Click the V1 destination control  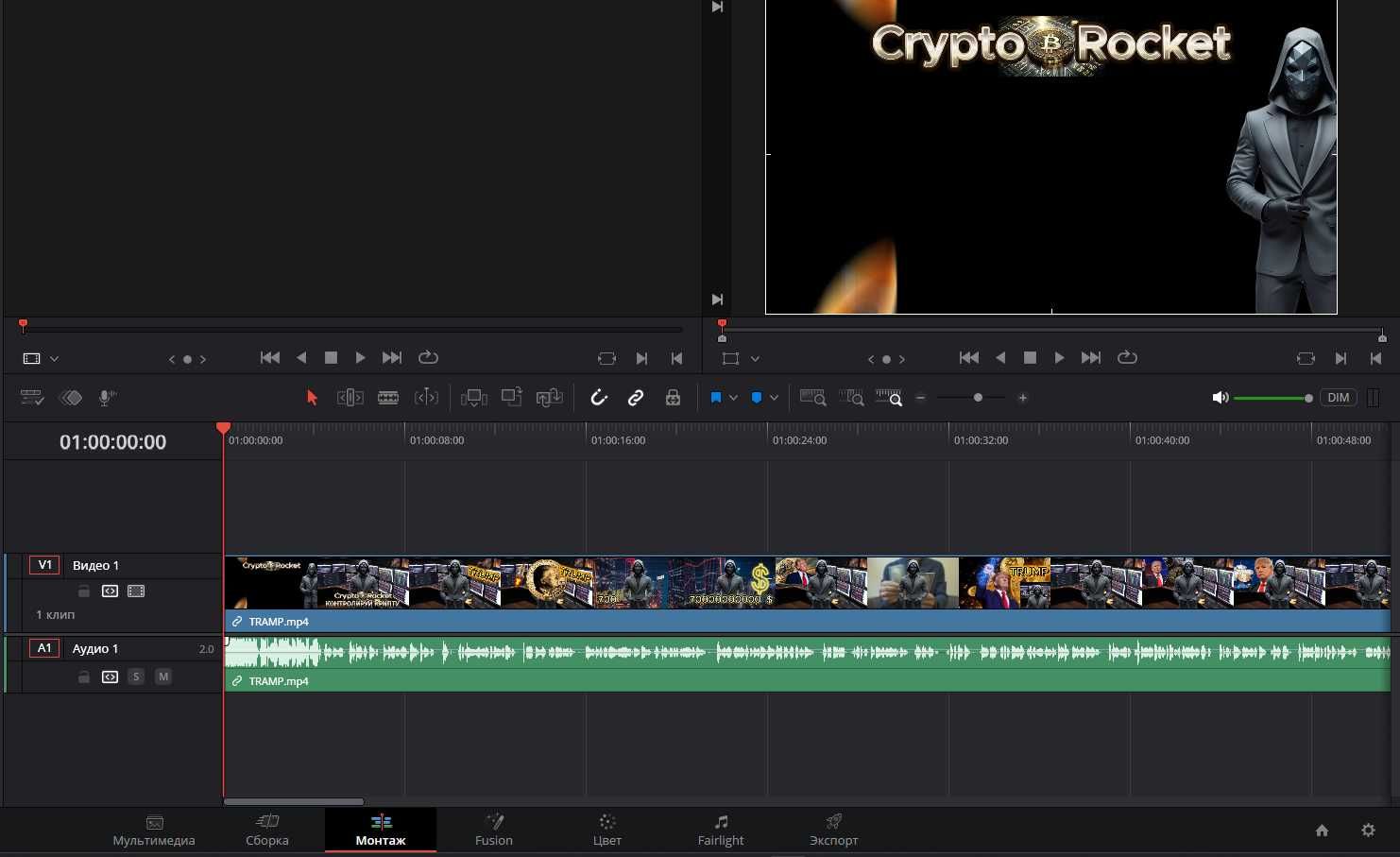point(44,565)
